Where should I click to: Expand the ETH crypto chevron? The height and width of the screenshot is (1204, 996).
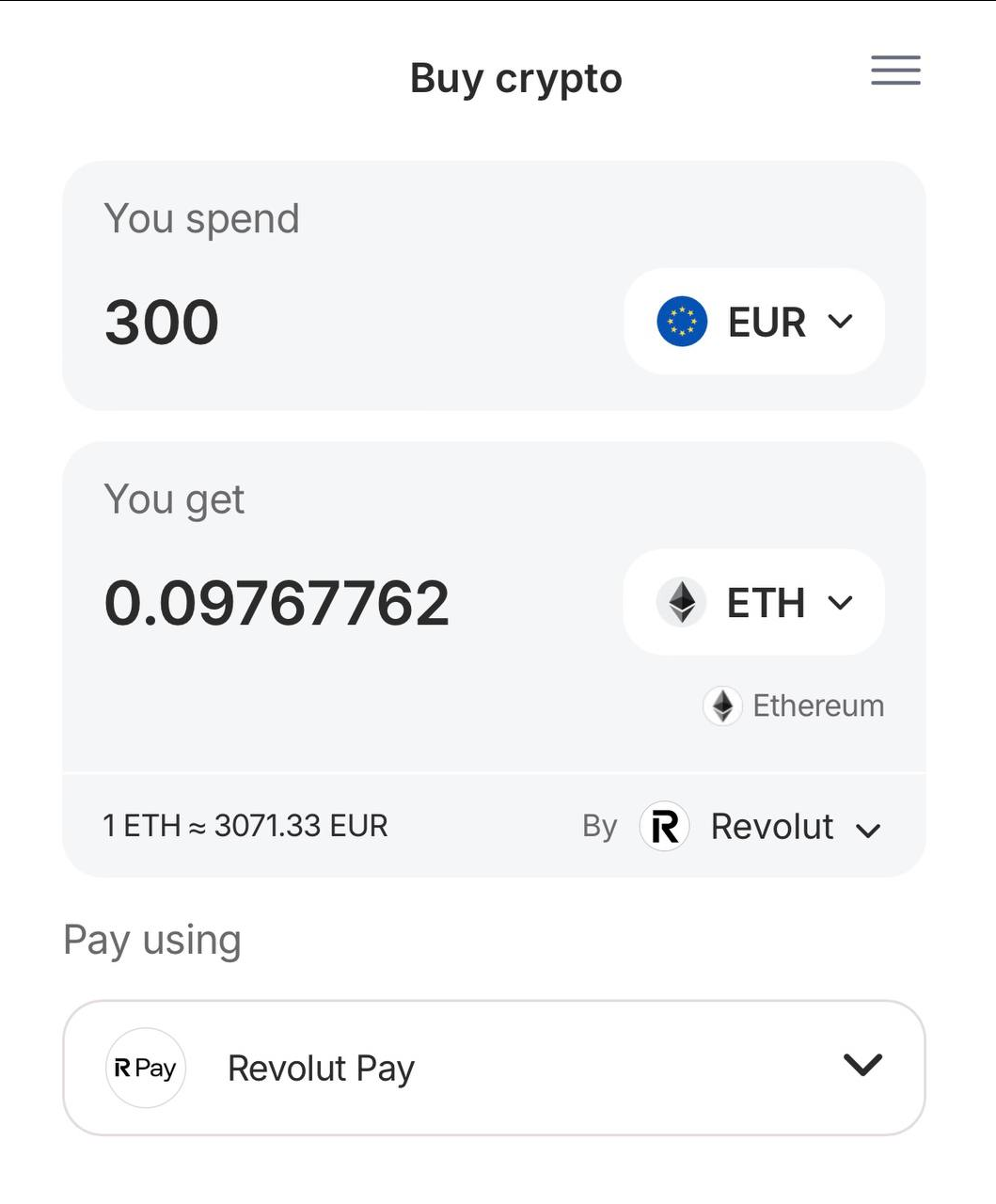(840, 602)
